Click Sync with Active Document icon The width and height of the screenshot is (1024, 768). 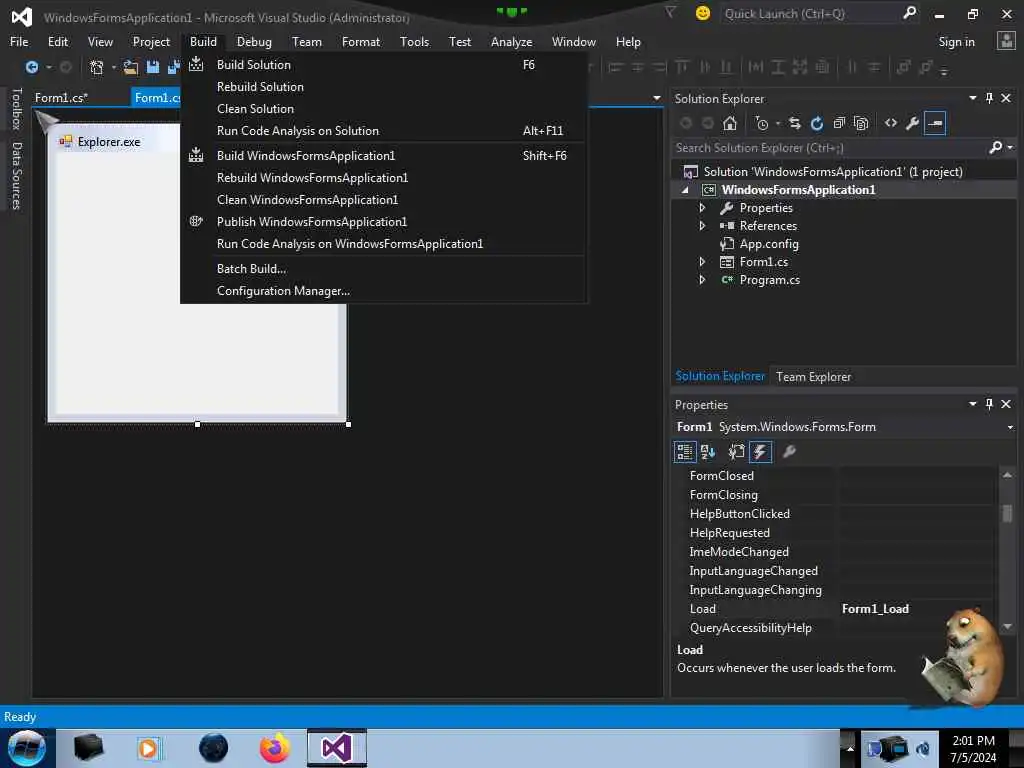(795, 123)
